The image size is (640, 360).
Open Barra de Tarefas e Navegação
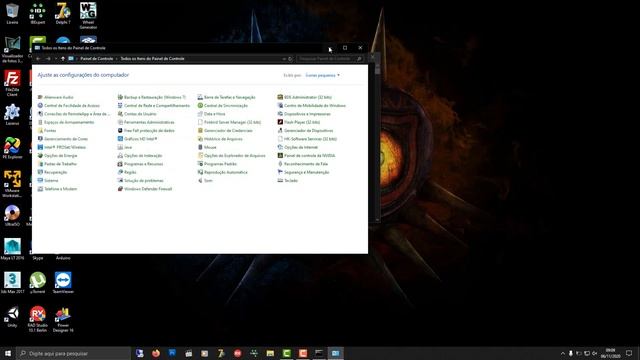pos(227,97)
